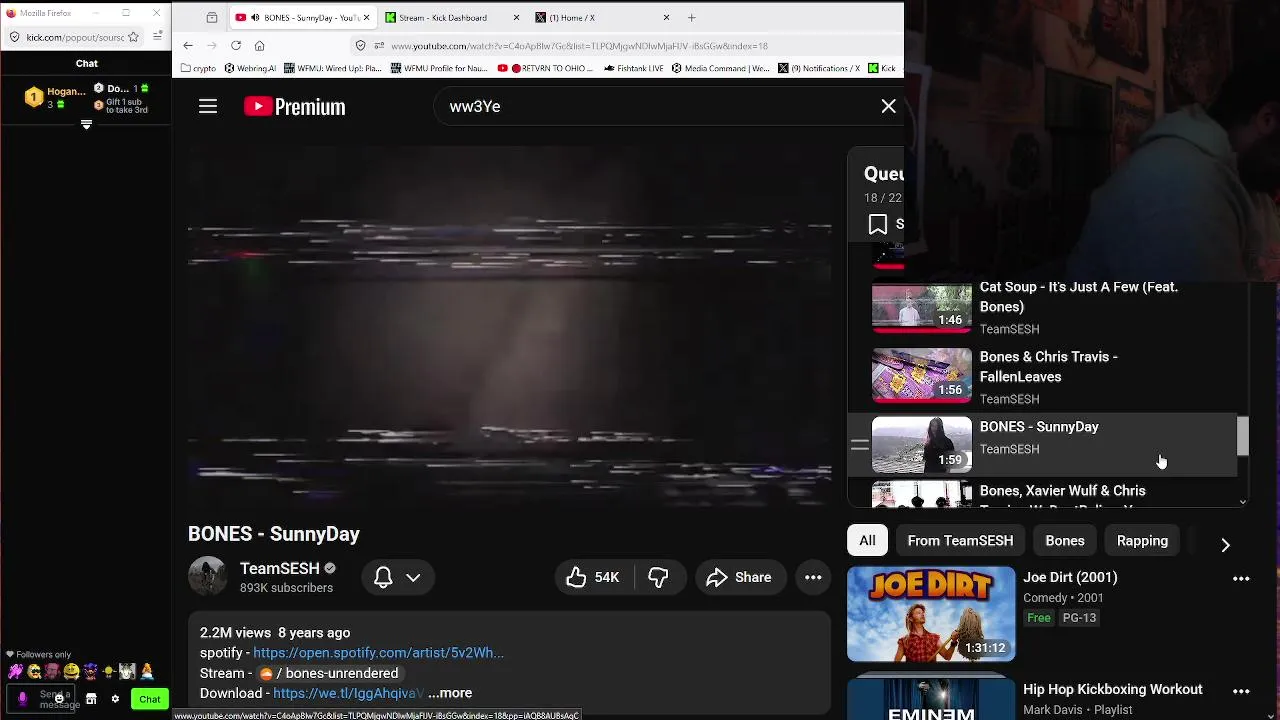Select BONES - SunnyDay title in the queue

tap(1039, 427)
